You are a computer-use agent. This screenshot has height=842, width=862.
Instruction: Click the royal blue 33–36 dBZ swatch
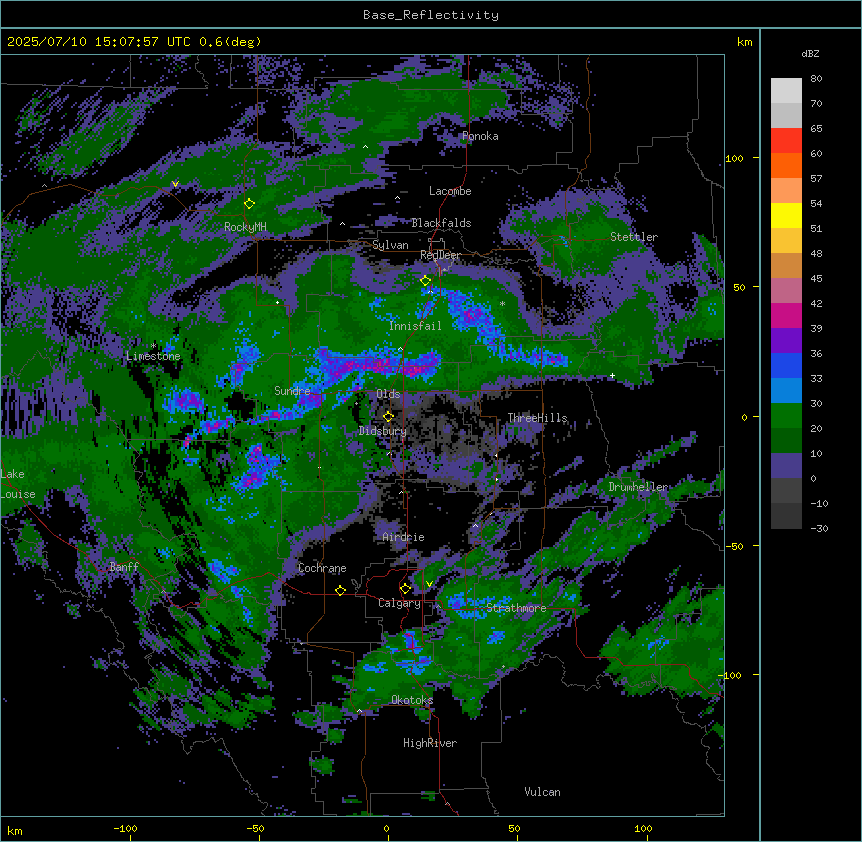[x=786, y=365]
